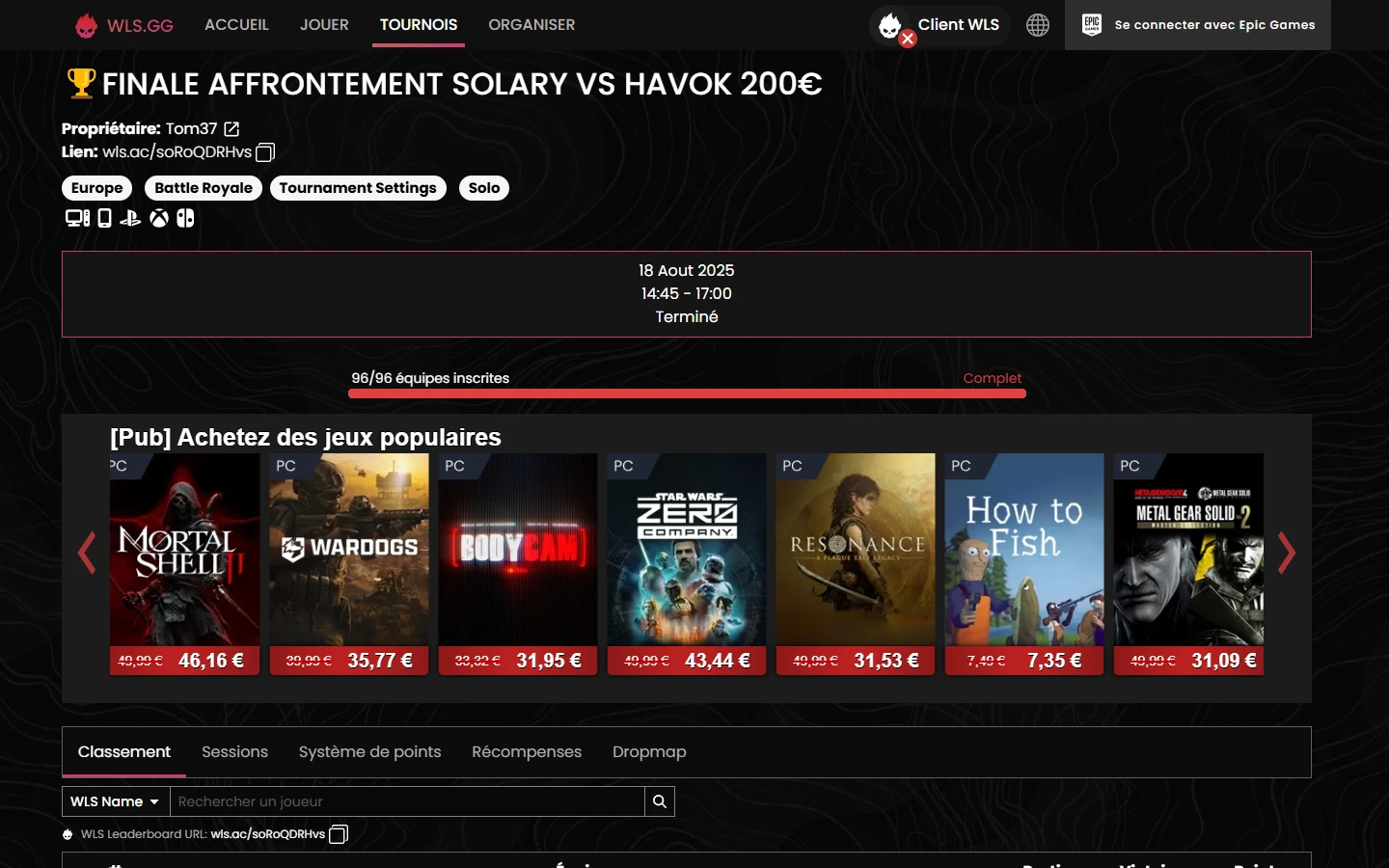Click the Nintendo Switch platform icon

point(185,218)
